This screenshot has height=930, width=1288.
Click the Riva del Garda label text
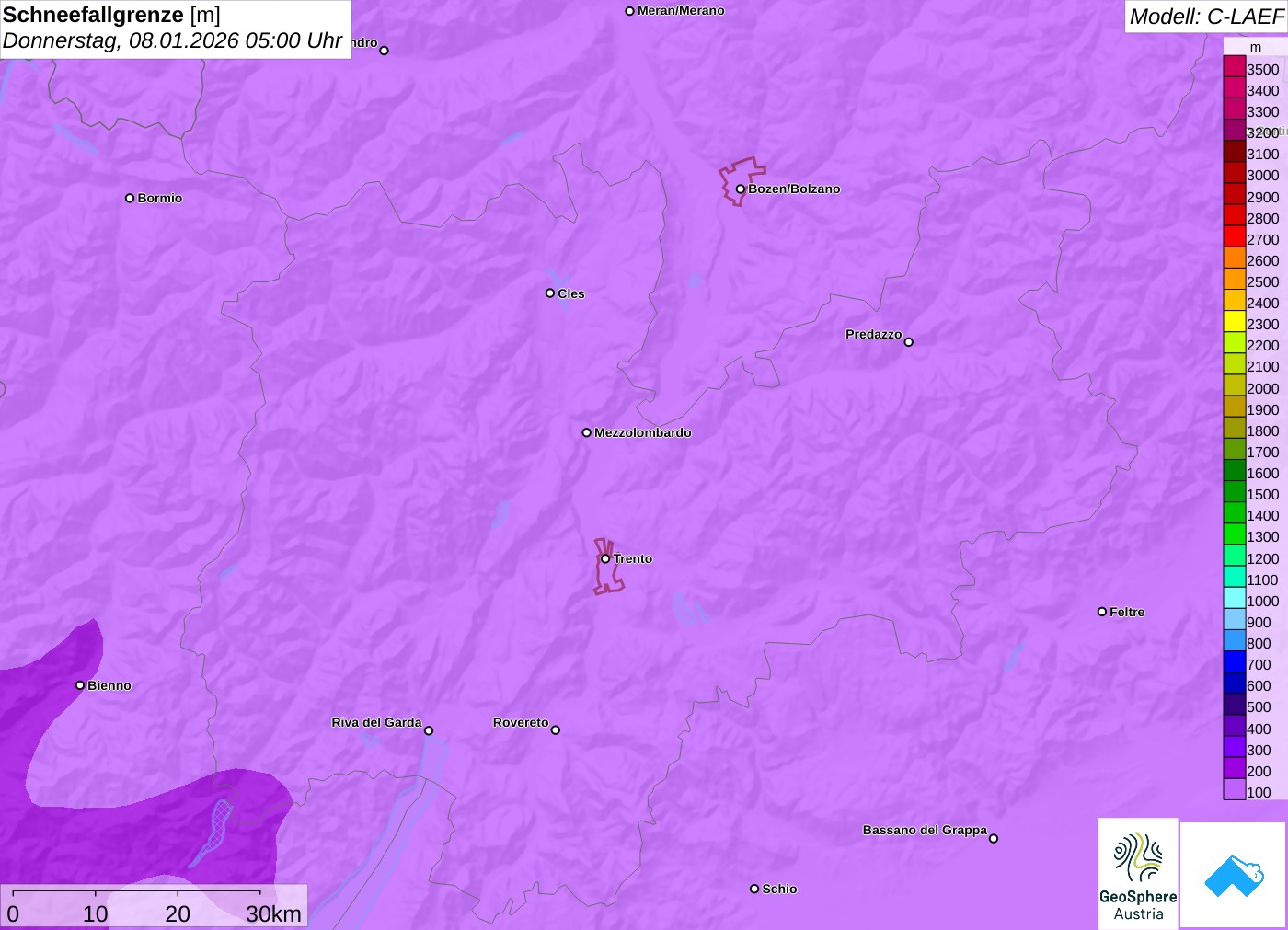click(377, 722)
